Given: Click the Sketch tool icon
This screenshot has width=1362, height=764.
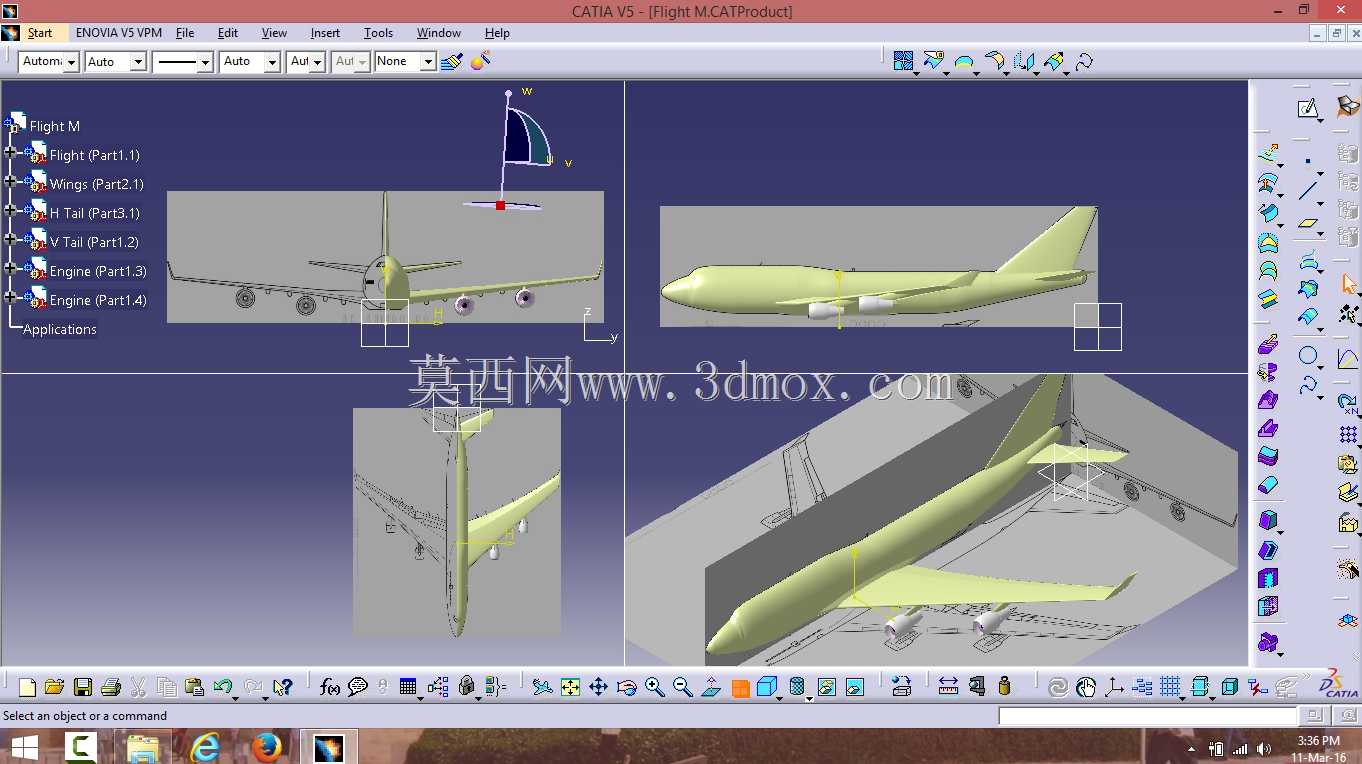Looking at the screenshot, I should click(x=1308, y=108).
